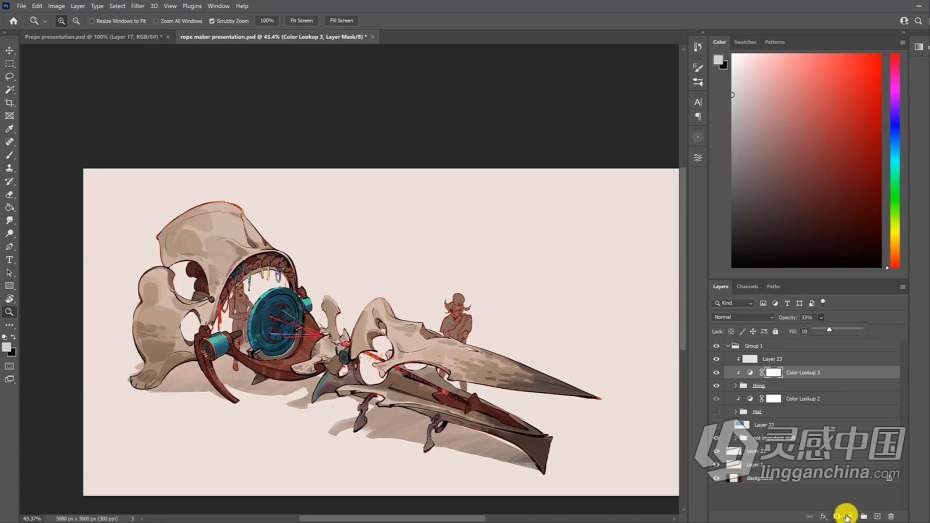
Task: Select the Move tool
Action: (x=10, y=50)
